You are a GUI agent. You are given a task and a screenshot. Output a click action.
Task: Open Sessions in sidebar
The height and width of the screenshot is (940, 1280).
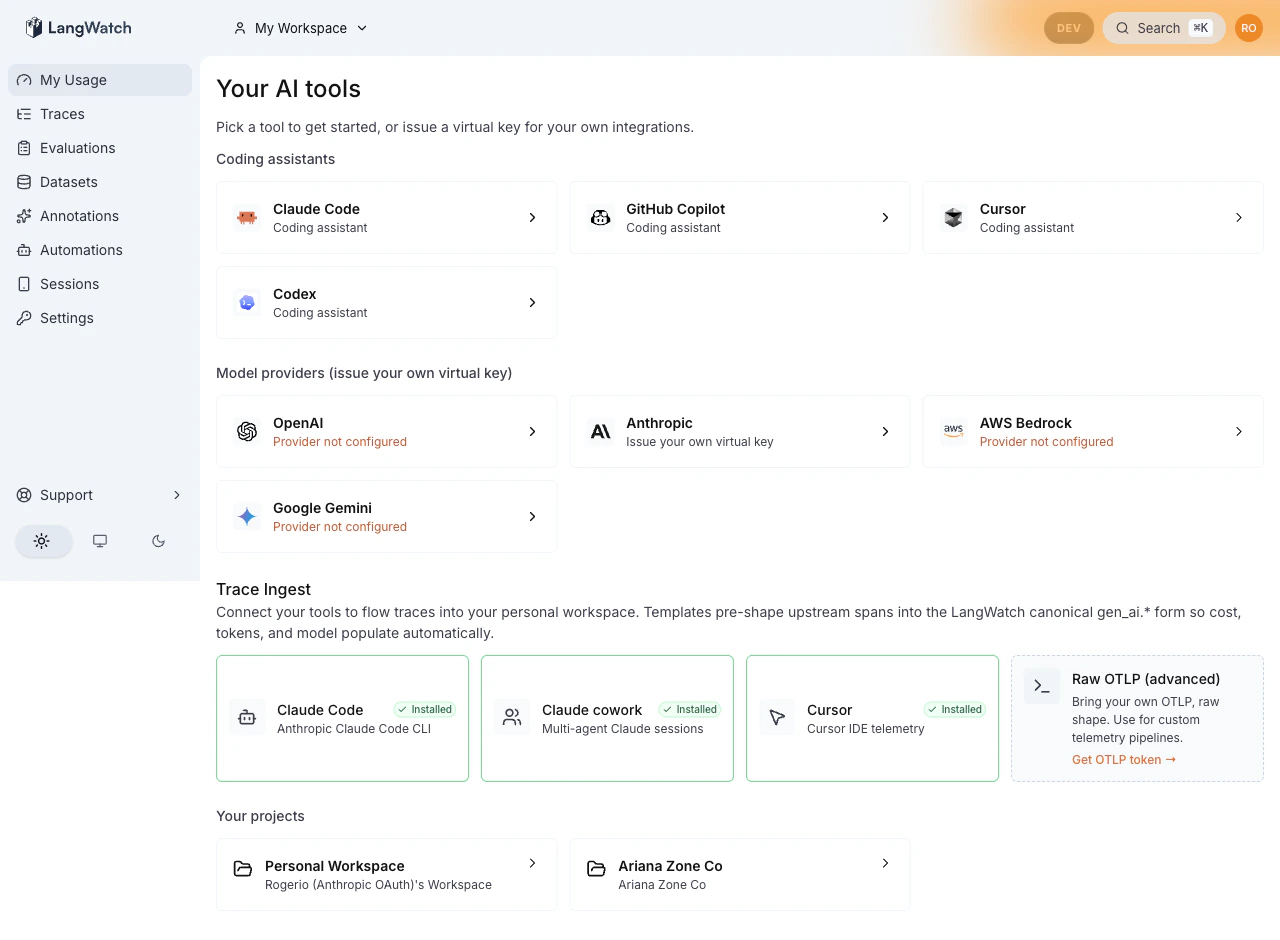[100, 284]
